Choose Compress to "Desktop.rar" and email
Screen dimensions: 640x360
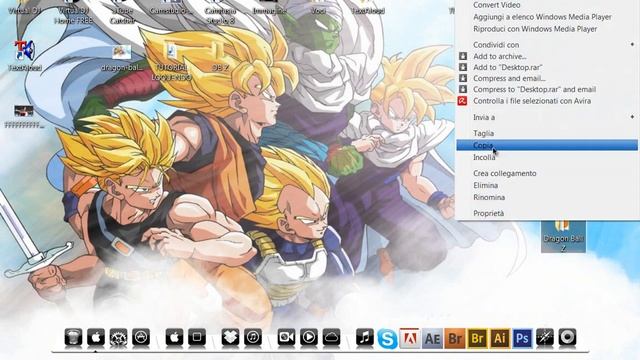pos(534,89)
